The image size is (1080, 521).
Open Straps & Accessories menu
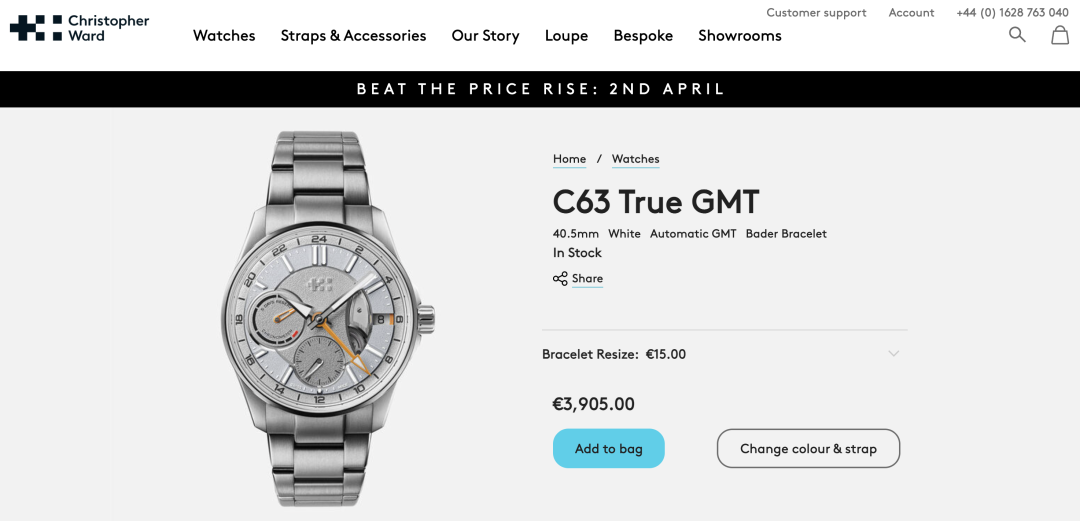[x=353, y=36]
